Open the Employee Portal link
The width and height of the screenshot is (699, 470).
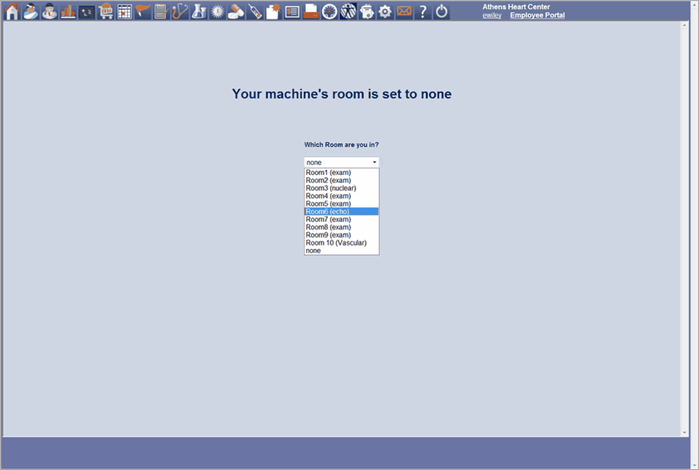(537, 16)
